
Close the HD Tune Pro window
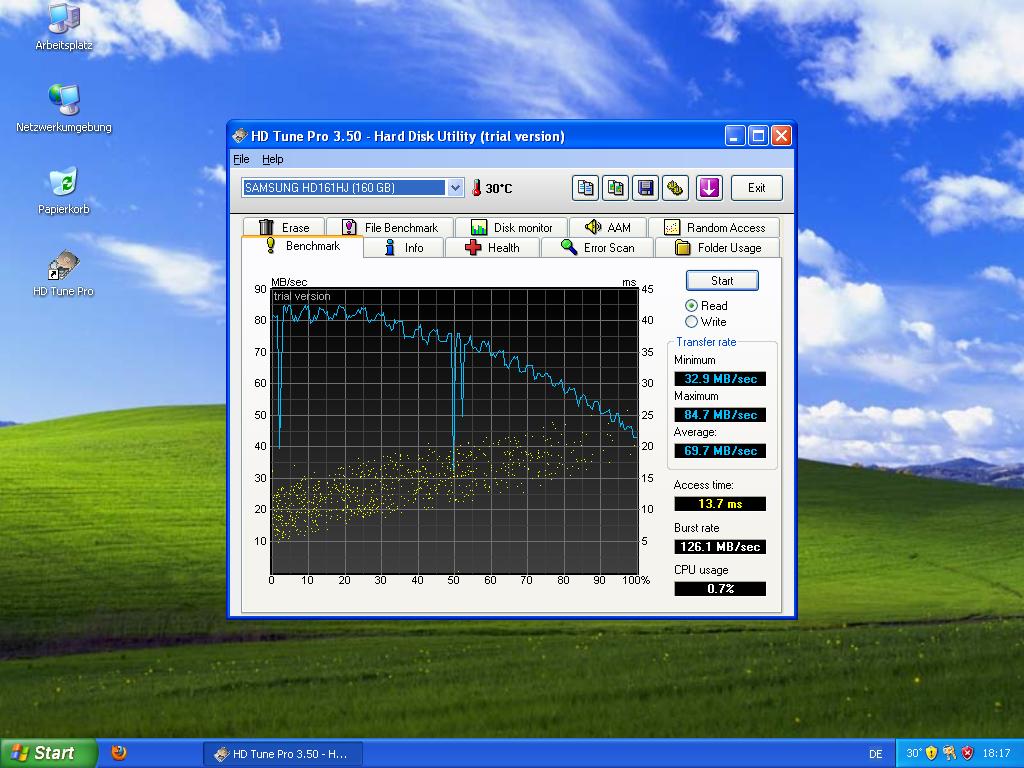[781, 136]
